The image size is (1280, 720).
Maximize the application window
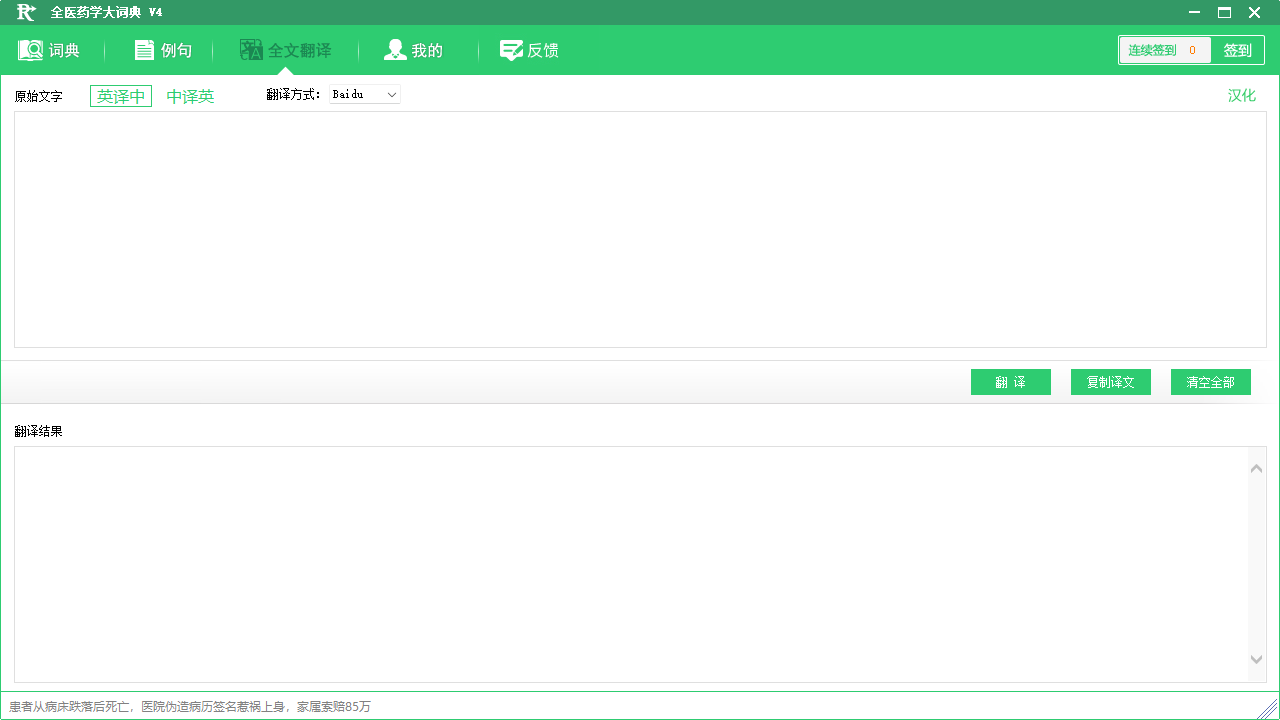(1224, 12)
